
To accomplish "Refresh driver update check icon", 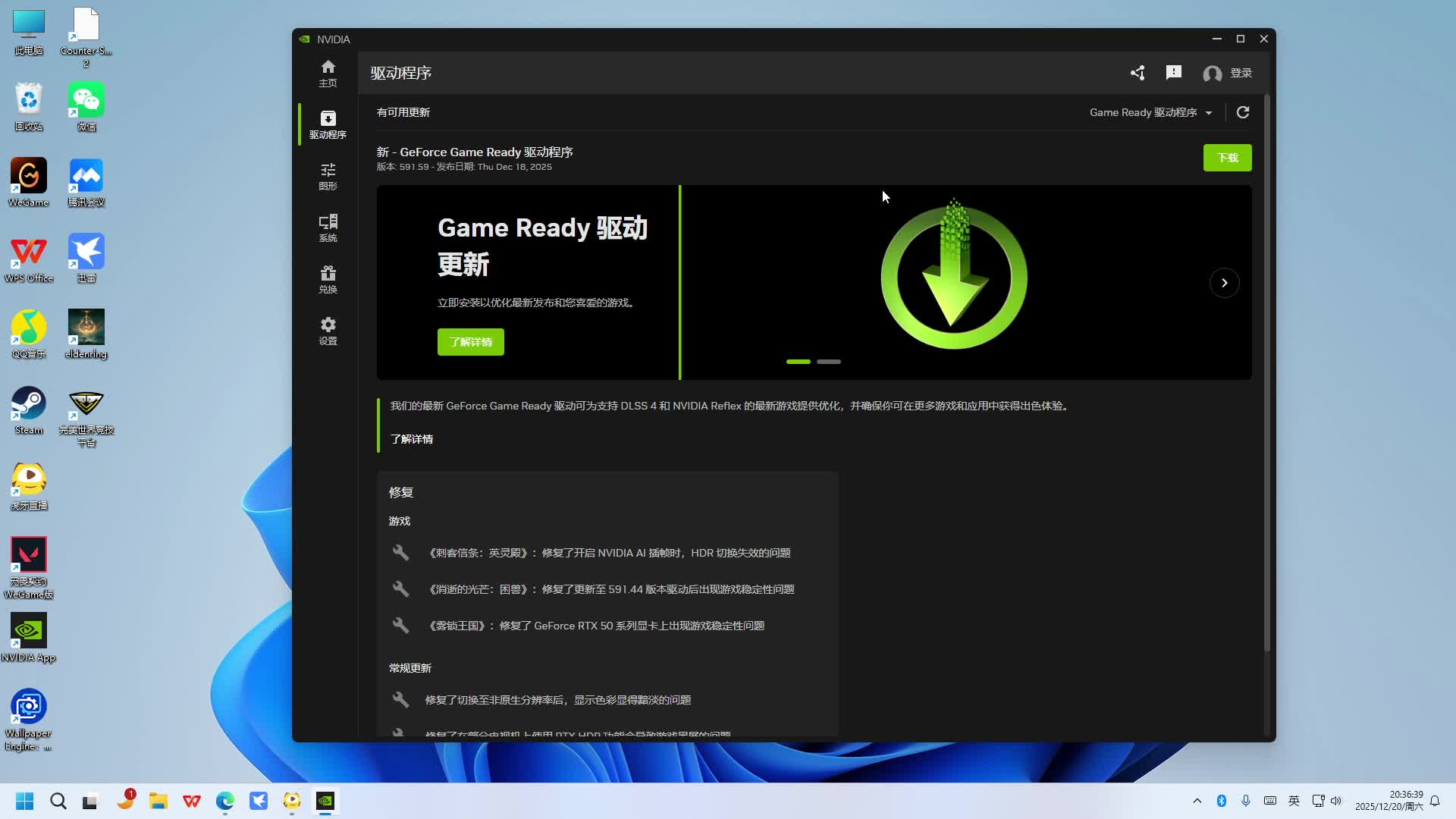I will pos(1243,112).
